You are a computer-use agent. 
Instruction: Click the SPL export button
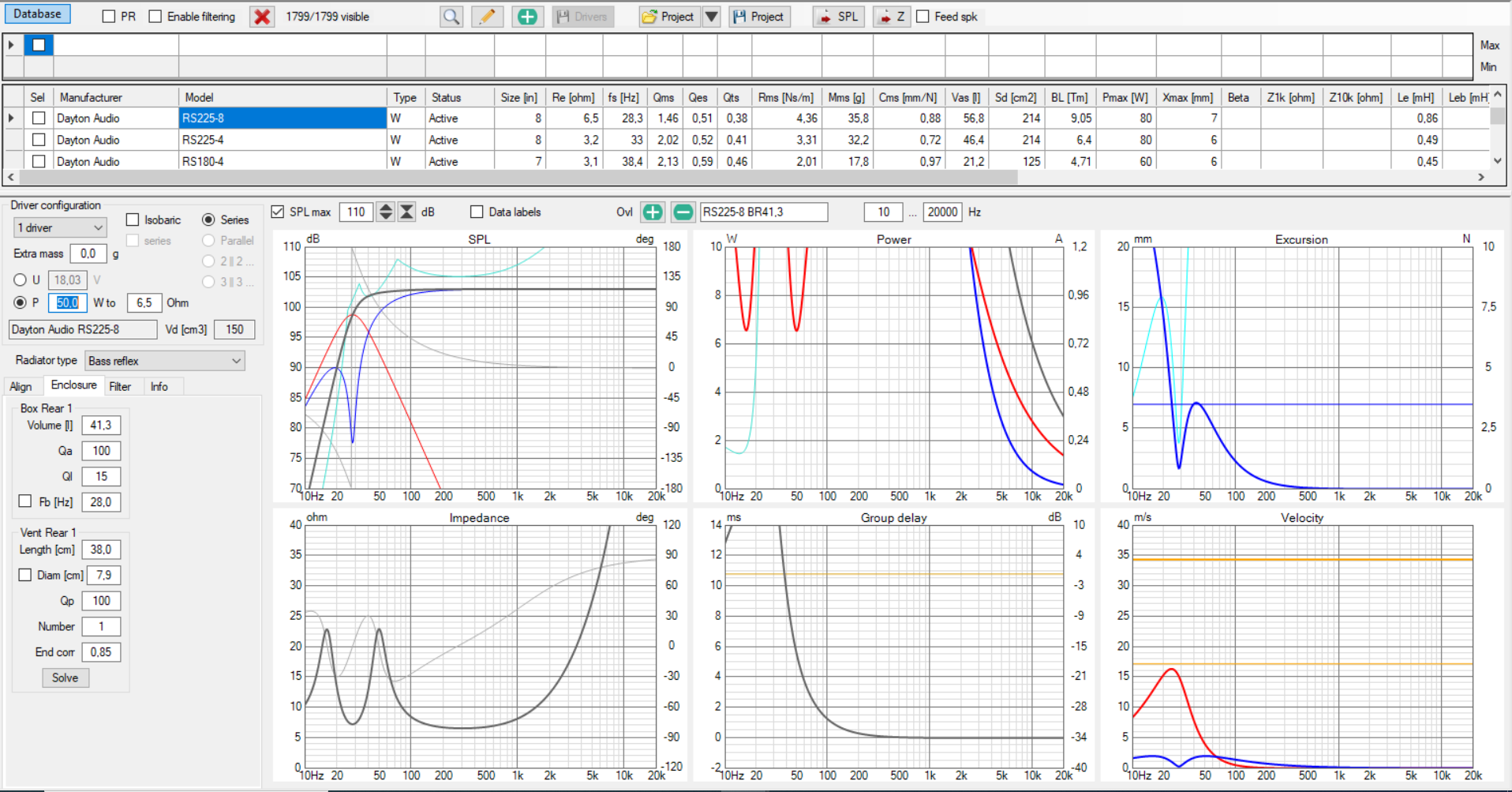[x=839, y=17]
